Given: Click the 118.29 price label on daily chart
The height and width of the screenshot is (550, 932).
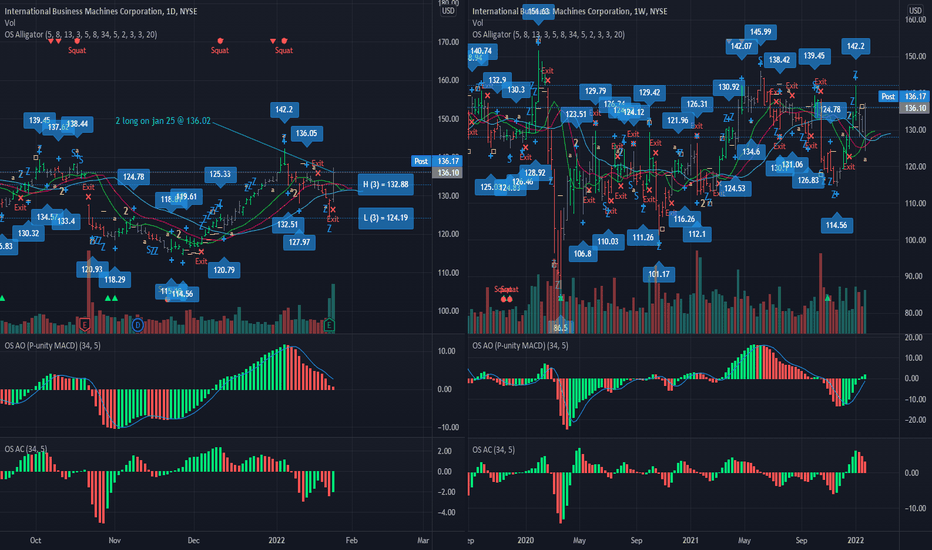Looking at the screenshot, I should (115, 279).
